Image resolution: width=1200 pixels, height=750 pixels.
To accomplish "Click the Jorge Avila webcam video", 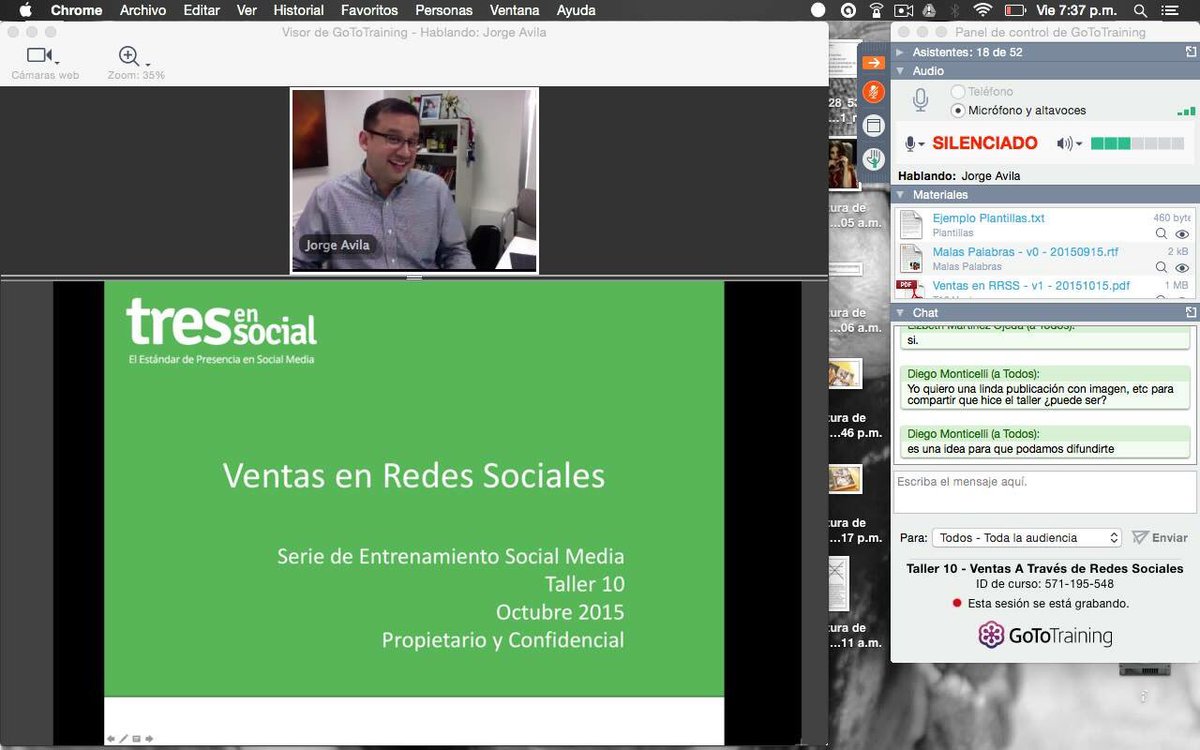I will tap(415, 180).
